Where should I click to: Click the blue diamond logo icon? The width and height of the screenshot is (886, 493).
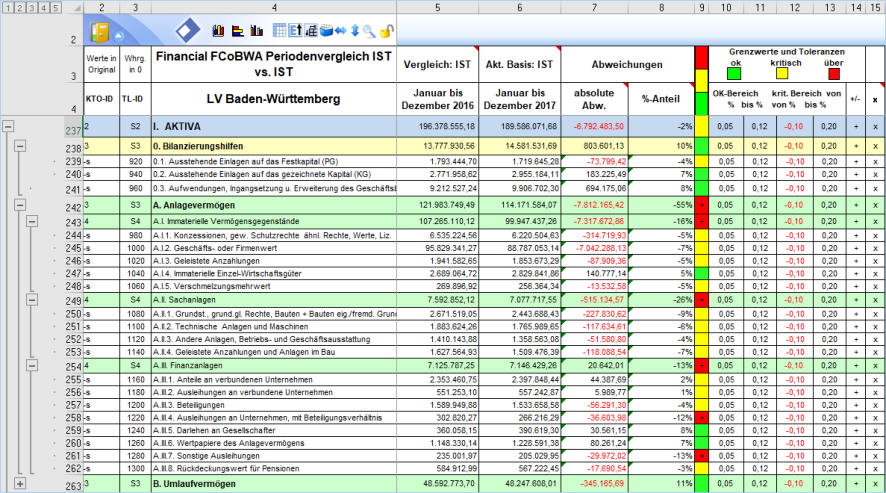coord(188,31)
